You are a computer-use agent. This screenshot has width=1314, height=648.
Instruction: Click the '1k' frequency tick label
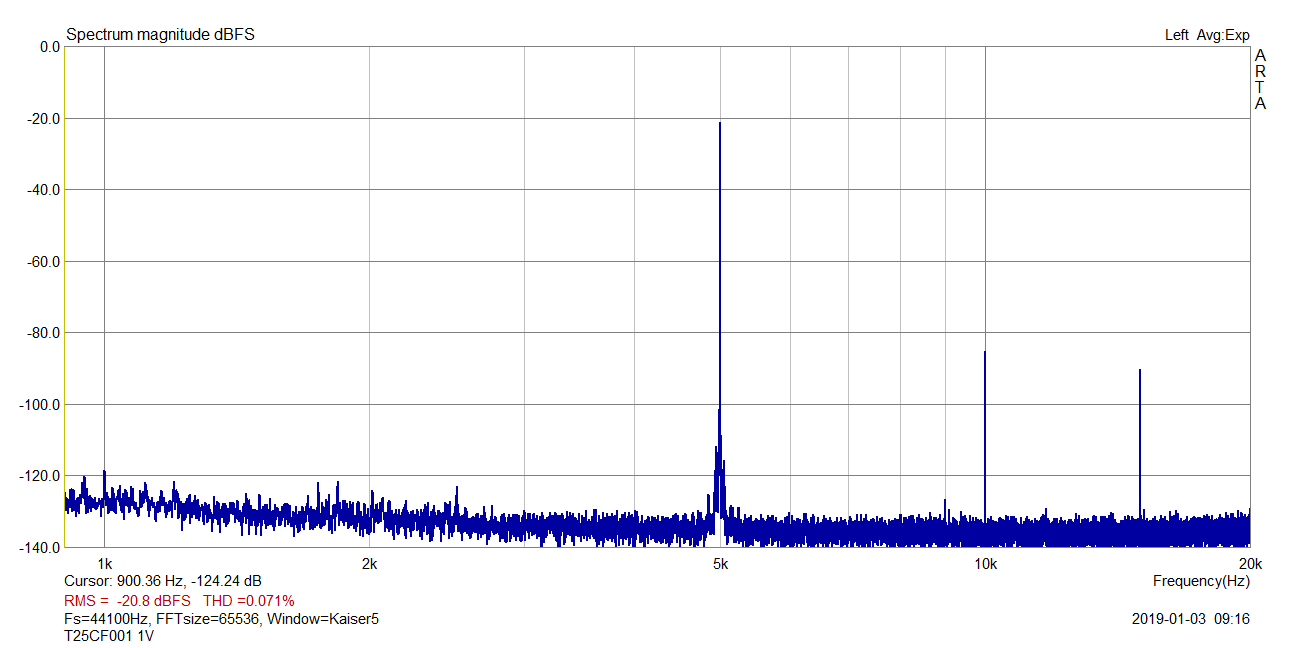point(104,563)
